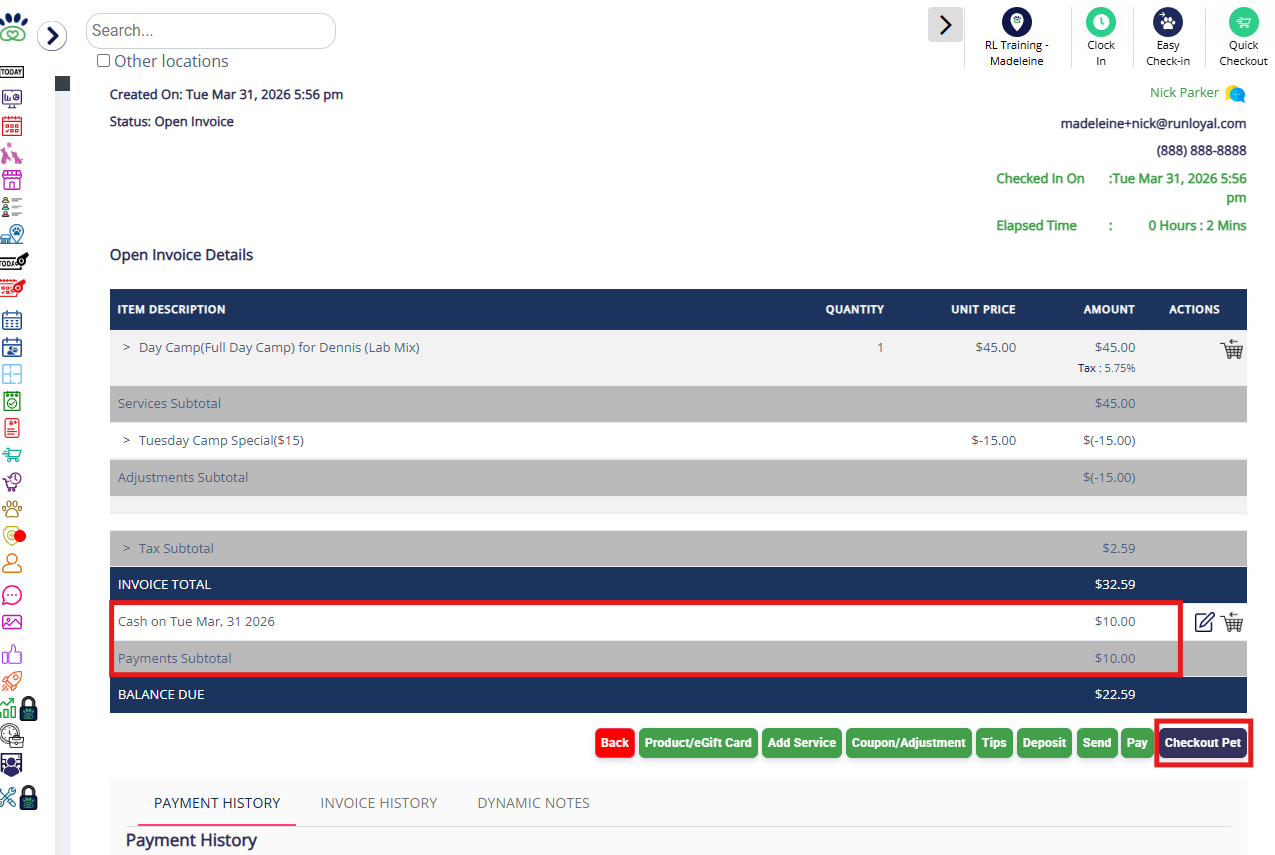Open the green checklist calendar icon
The image size is (1275, 855).
pos(12,401)
